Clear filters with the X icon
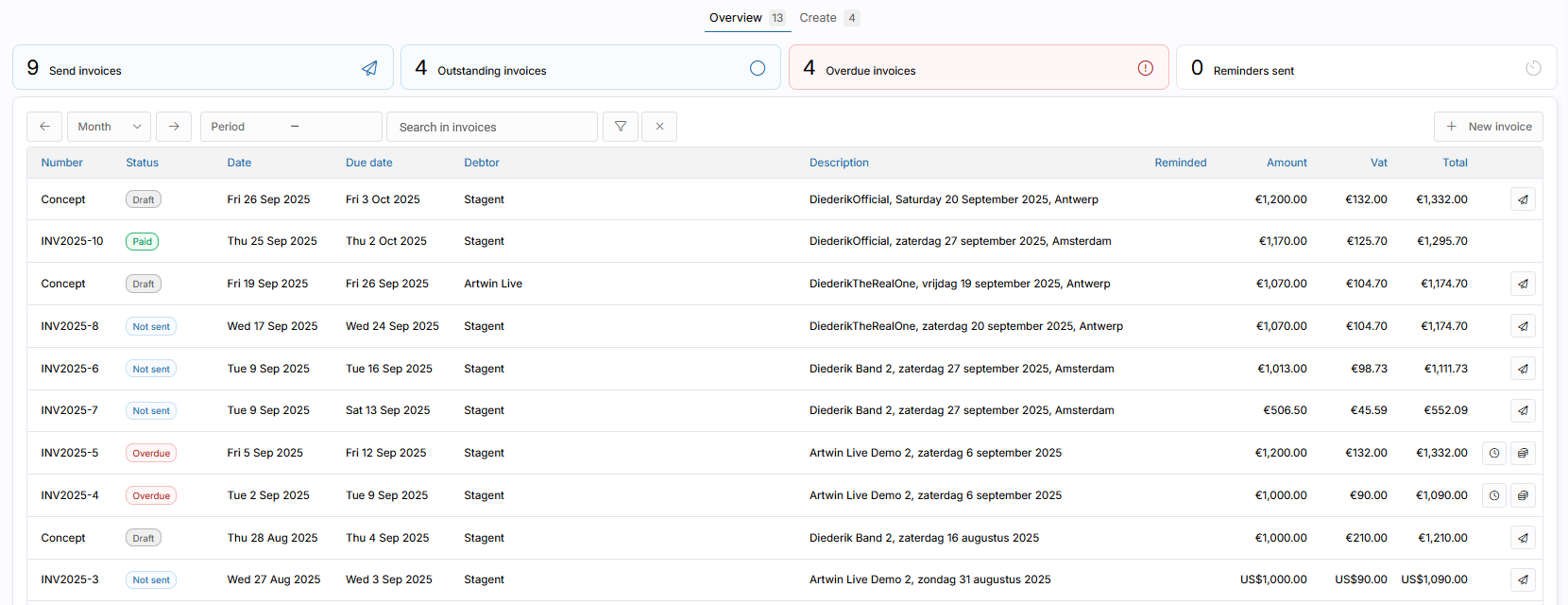Image resolution: width=1568 pixels, height=605 pixels. tap(659, 127)
